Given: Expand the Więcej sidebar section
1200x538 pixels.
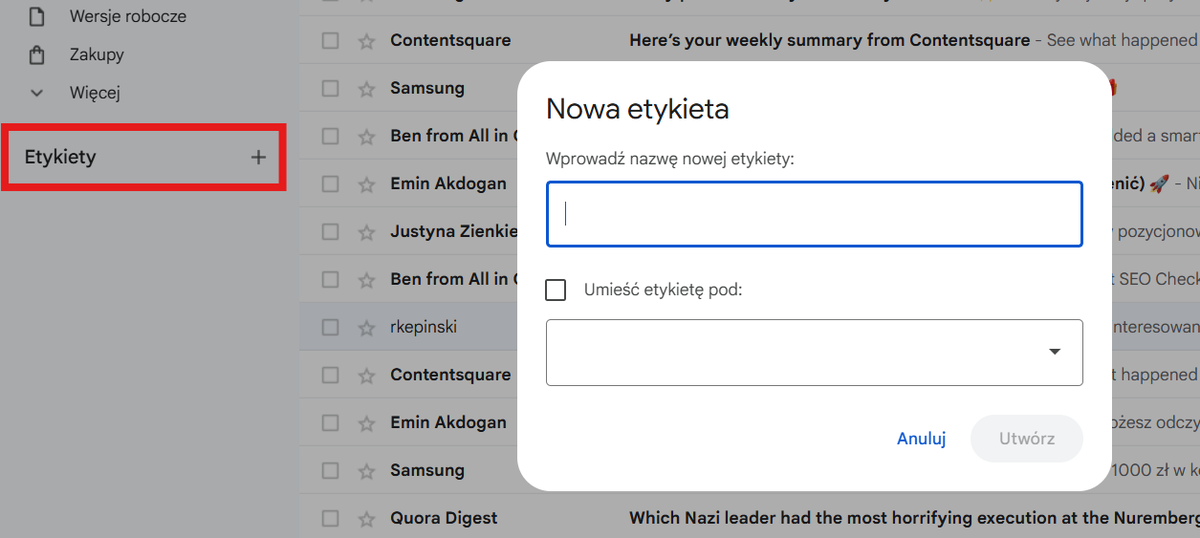Looking at the screenshot, I should click(94, 93).
